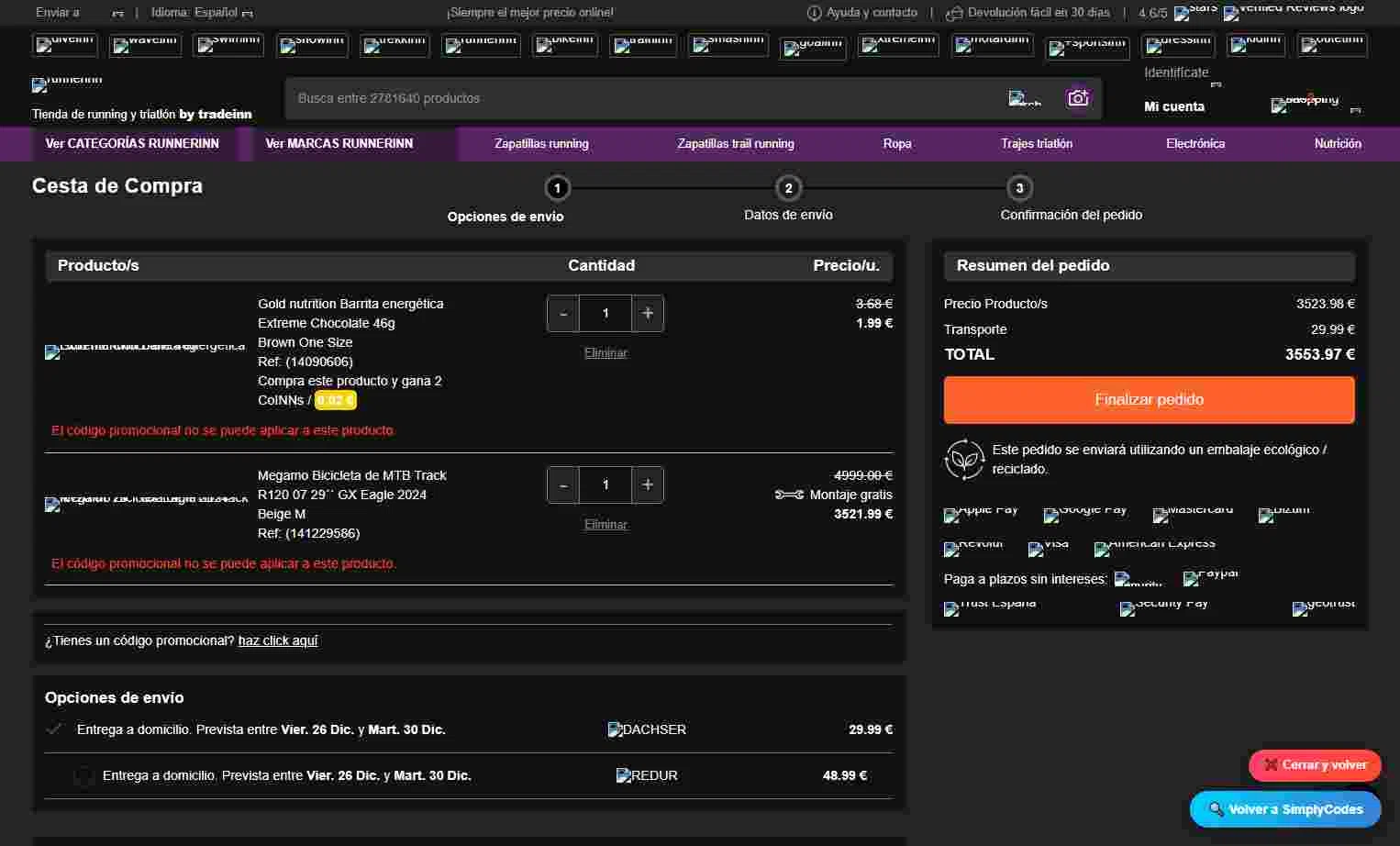Click the American Express payment logo
1400x846 pixels.
tap(1154, 549)
